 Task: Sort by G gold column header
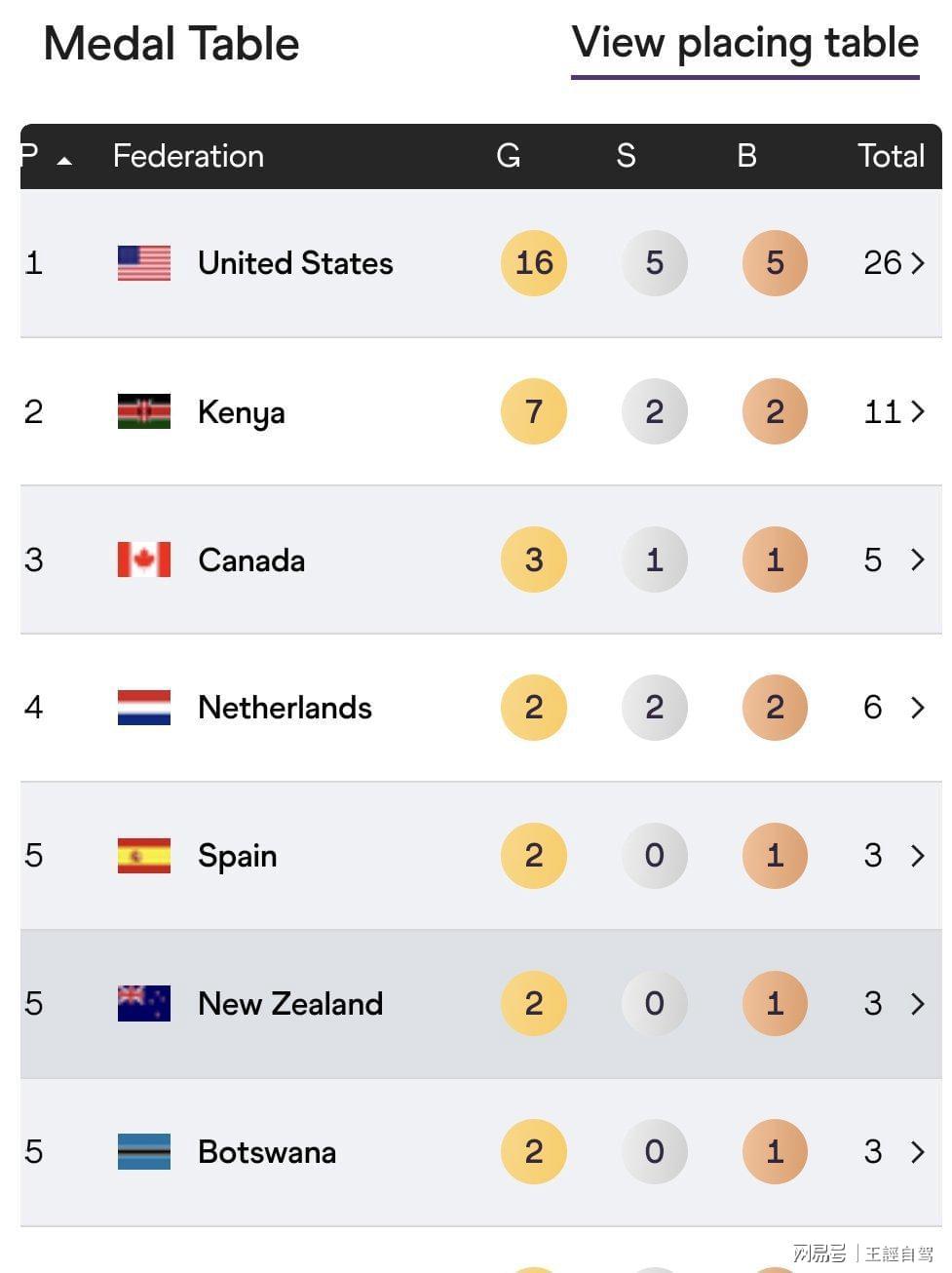click(508, 156)
